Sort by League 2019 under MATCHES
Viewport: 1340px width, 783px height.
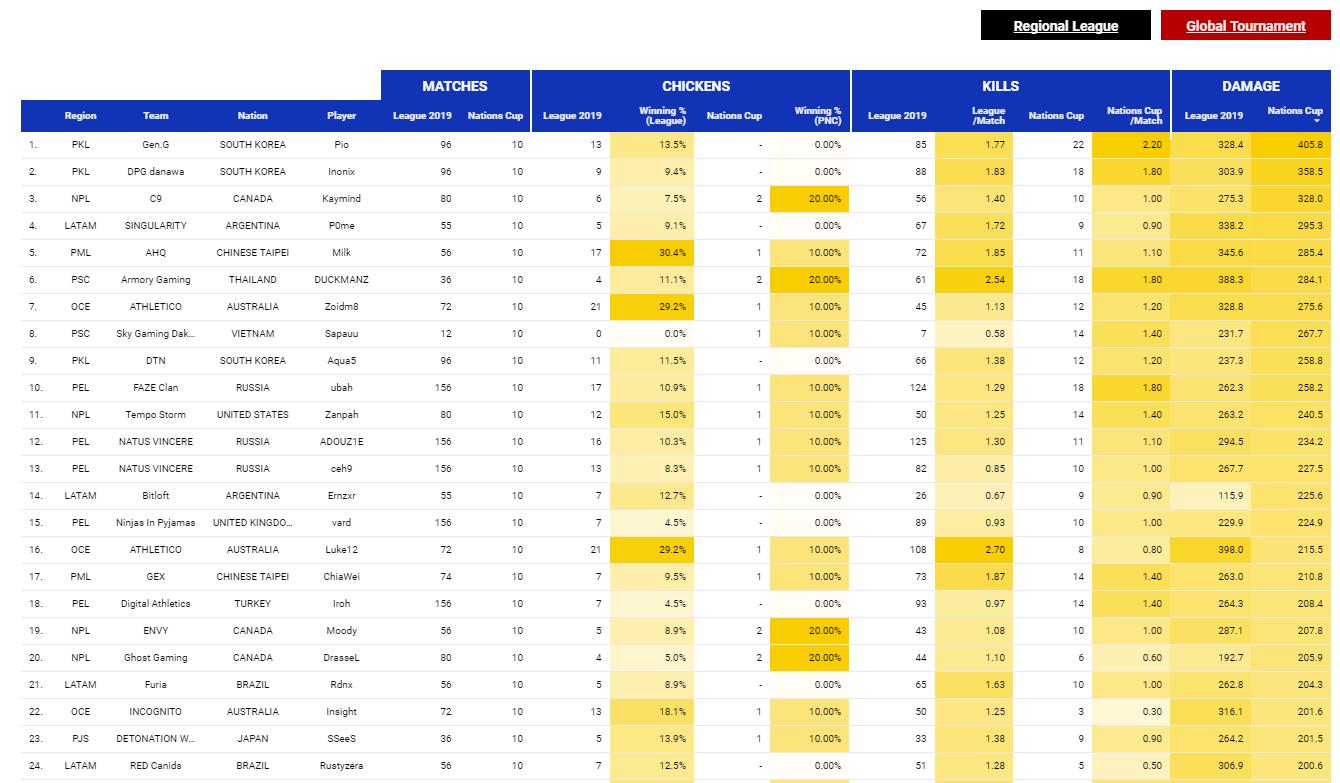(x=422, y=116)
